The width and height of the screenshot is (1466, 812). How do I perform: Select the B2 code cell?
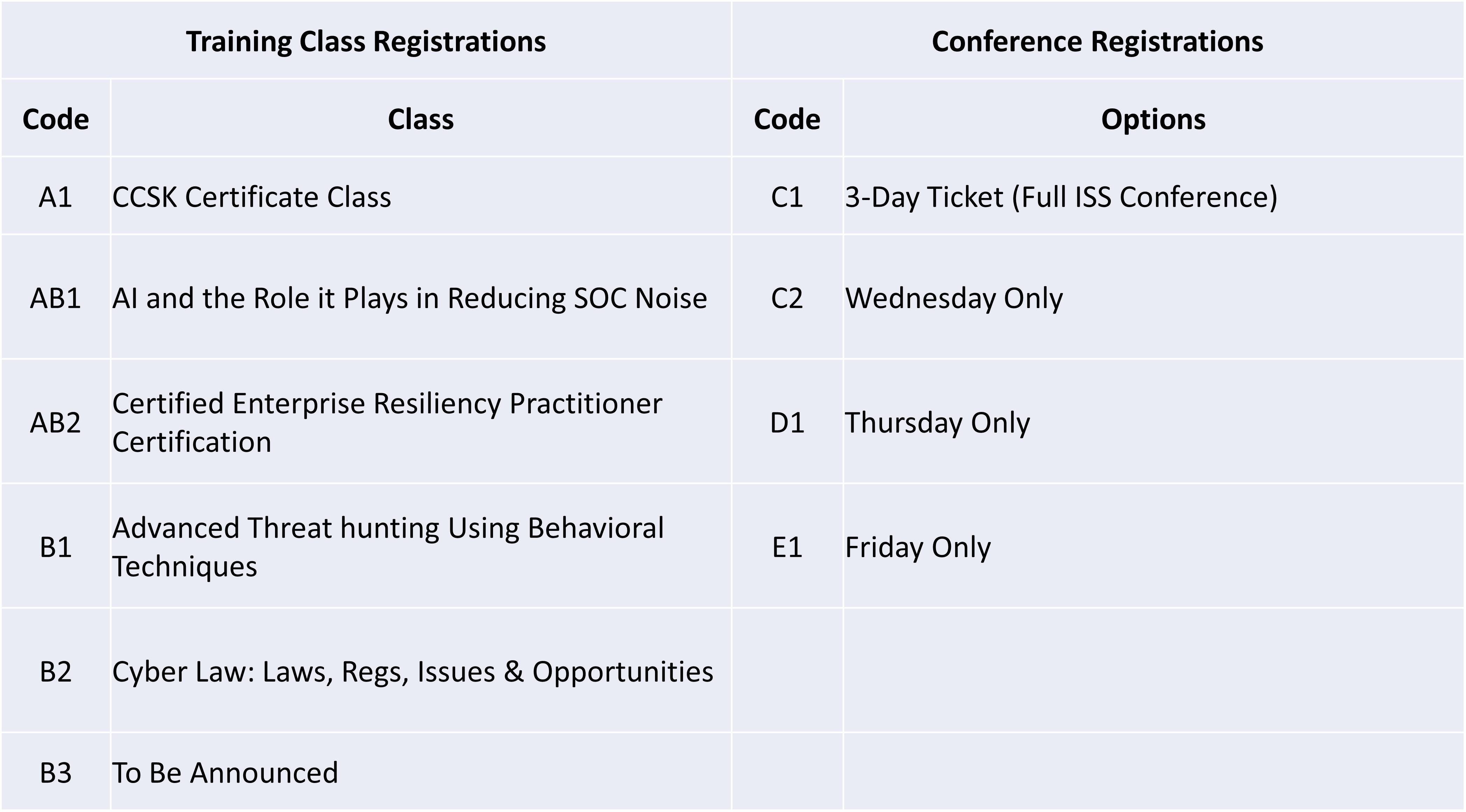point(55,671)
